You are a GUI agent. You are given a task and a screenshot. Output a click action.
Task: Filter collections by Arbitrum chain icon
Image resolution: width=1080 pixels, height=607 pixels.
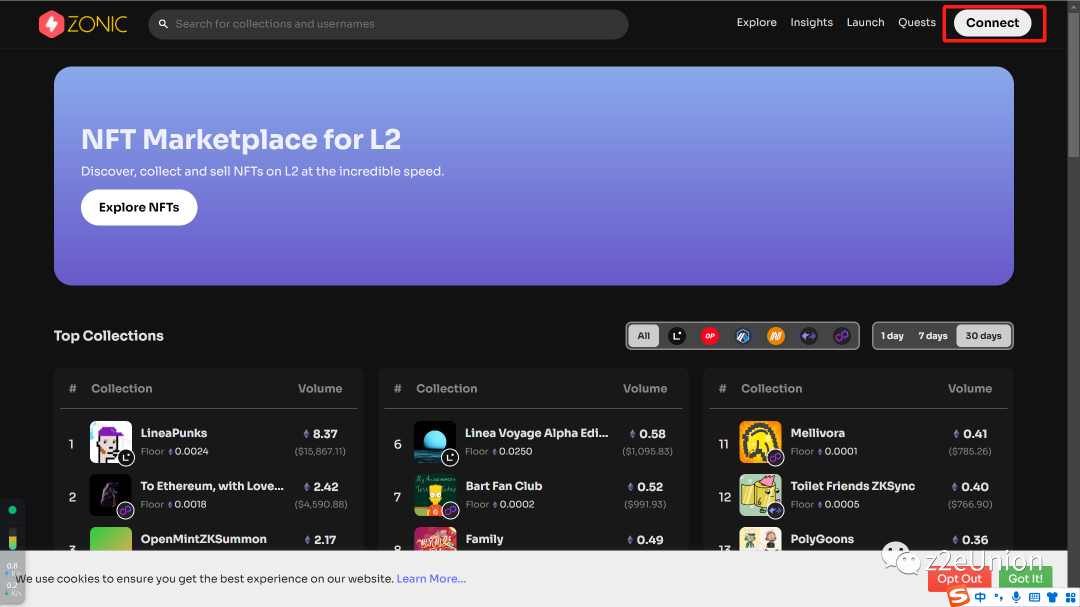743,336
